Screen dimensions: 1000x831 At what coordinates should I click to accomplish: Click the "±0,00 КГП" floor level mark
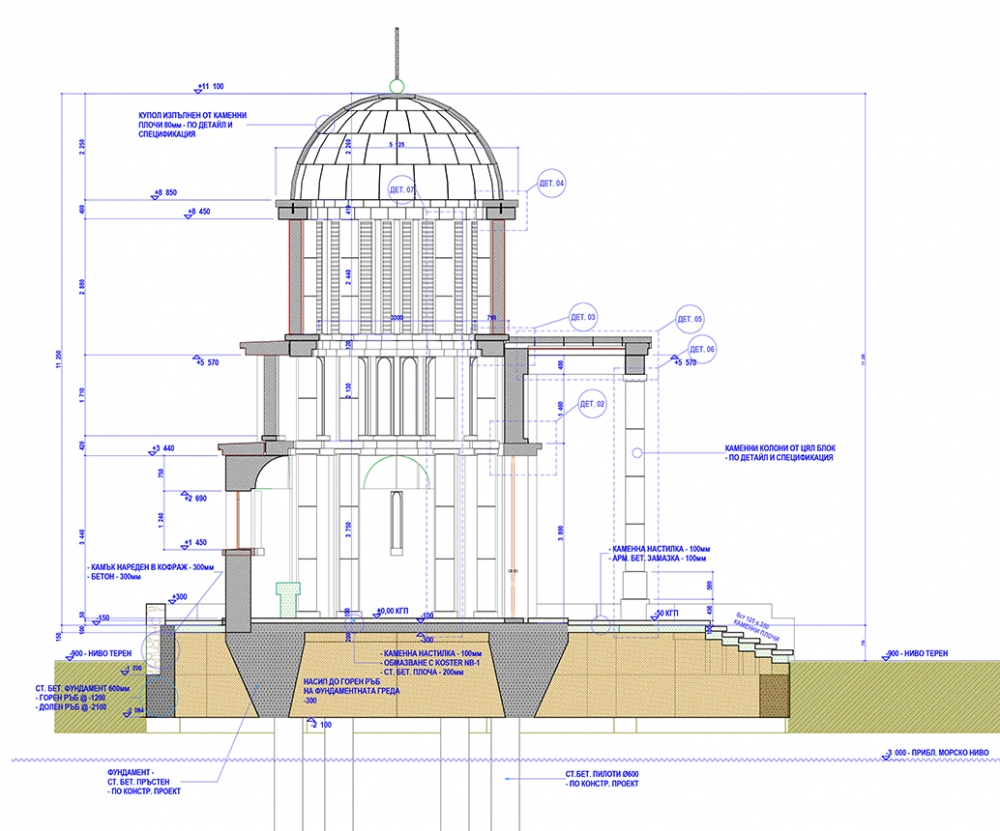tap(392, 611)
